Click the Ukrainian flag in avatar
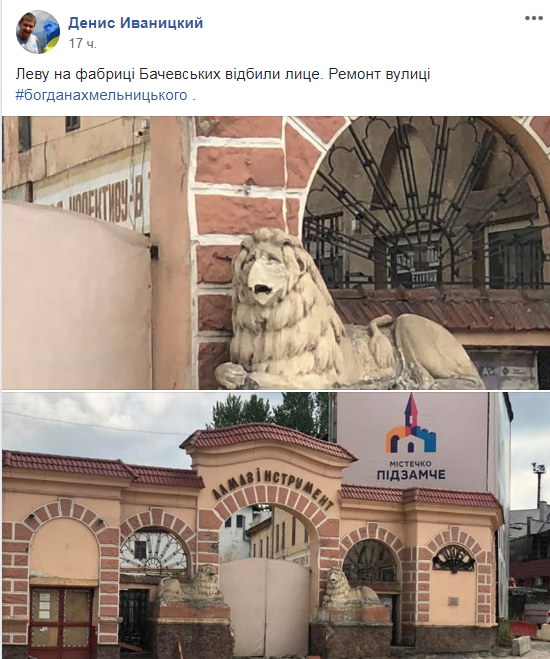Viewport: 550px width, 659px height. tap(50, 36)
